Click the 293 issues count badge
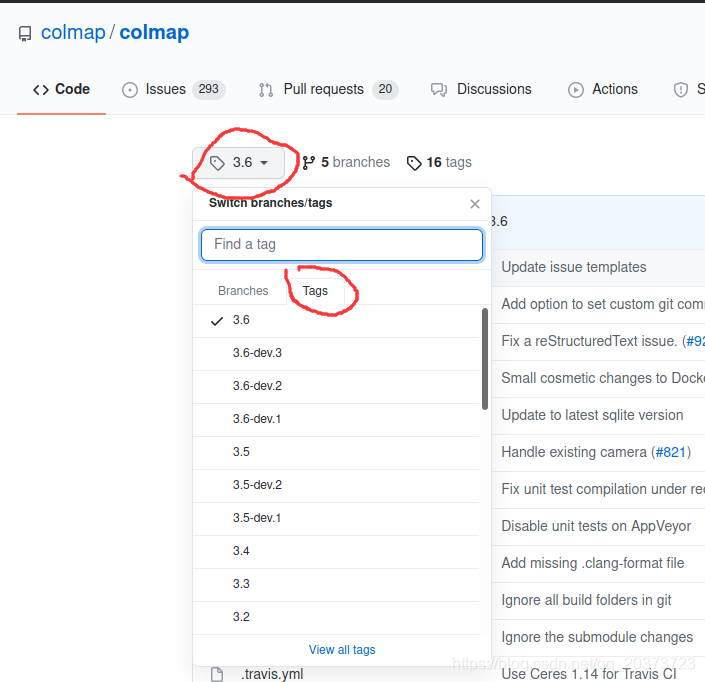Image resolution: width=705 pixels, height=682 pixels. tap(209, 89)
